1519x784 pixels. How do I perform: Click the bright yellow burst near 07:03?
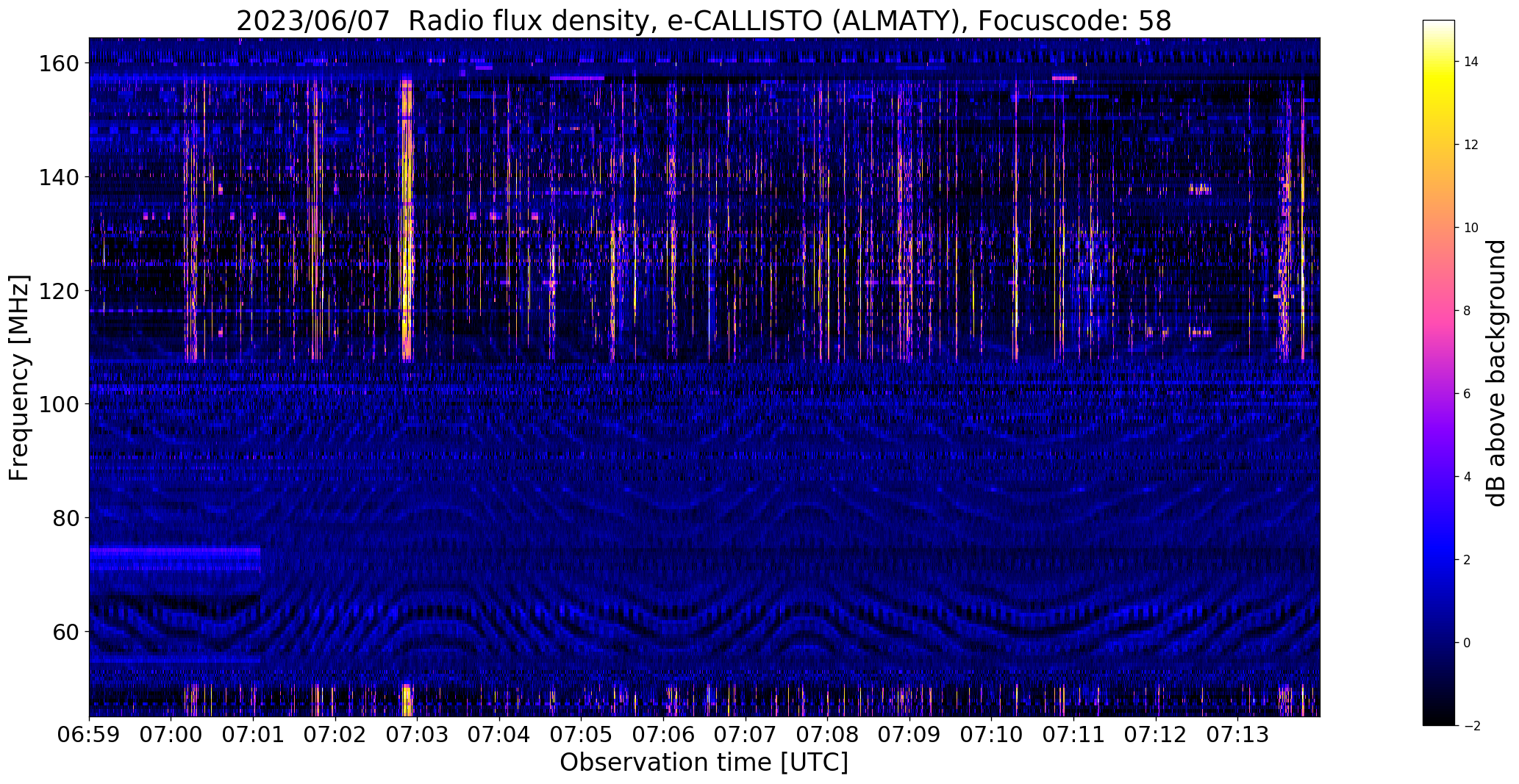point(407,220)
